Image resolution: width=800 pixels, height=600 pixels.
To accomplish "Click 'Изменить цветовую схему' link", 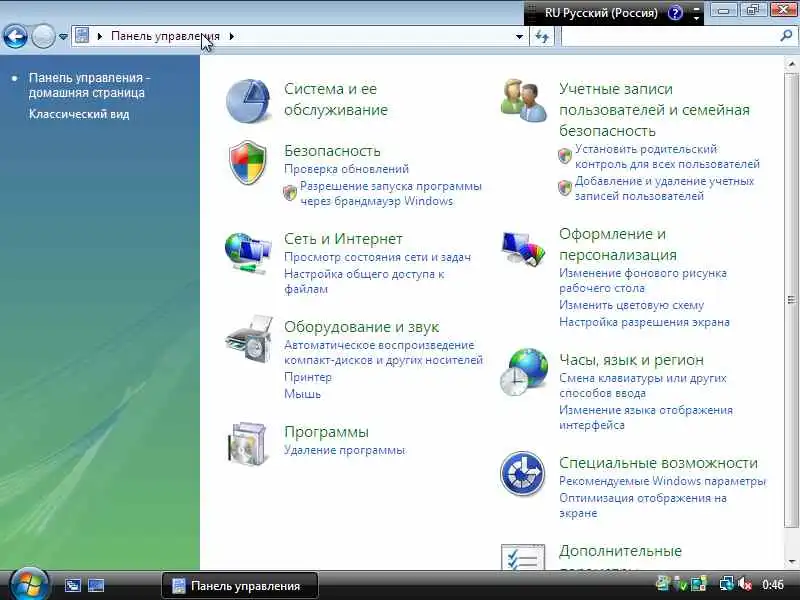I will click(632, 305).
